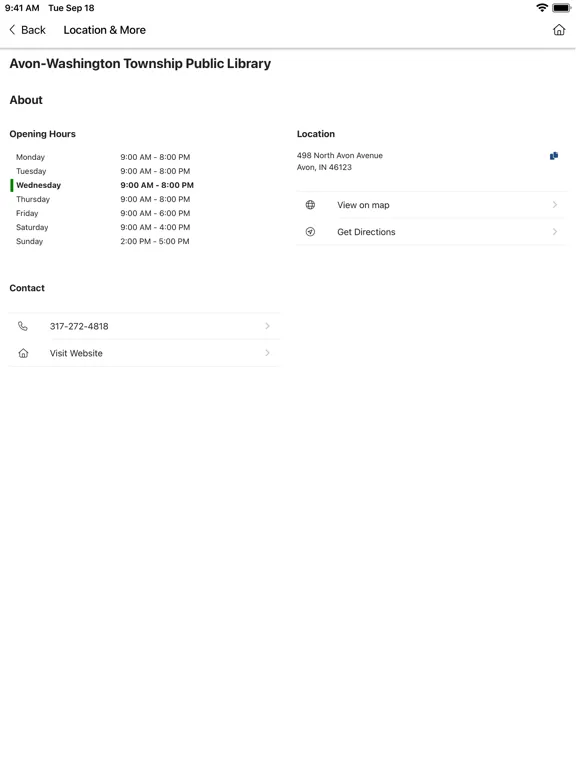The width and height of the screenshot is (576, 768).
Task: Expand chevron on Get Directions row
Action: [555, 232]
